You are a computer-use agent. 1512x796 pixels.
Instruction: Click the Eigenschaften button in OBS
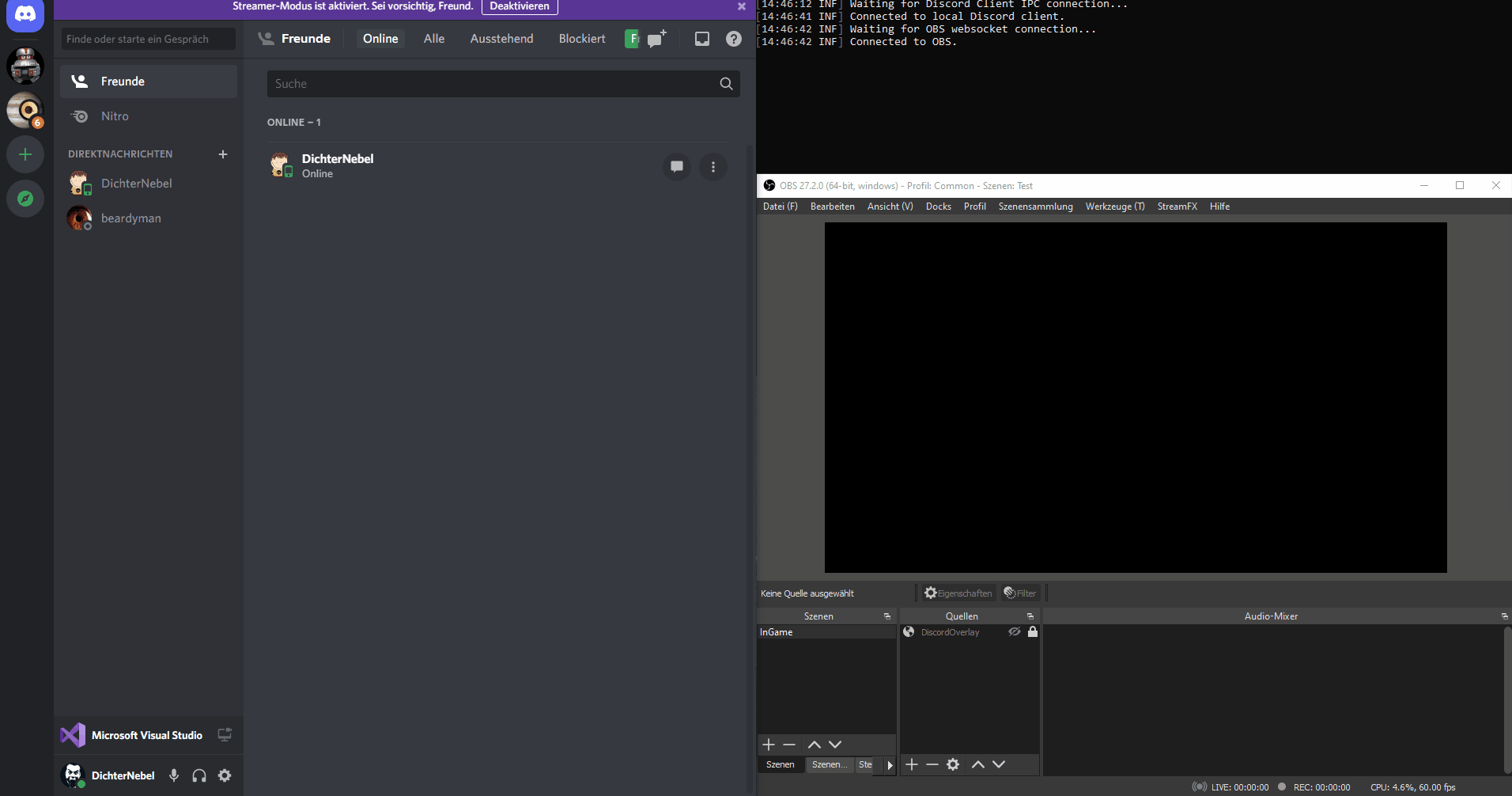[x=958, y=593]
